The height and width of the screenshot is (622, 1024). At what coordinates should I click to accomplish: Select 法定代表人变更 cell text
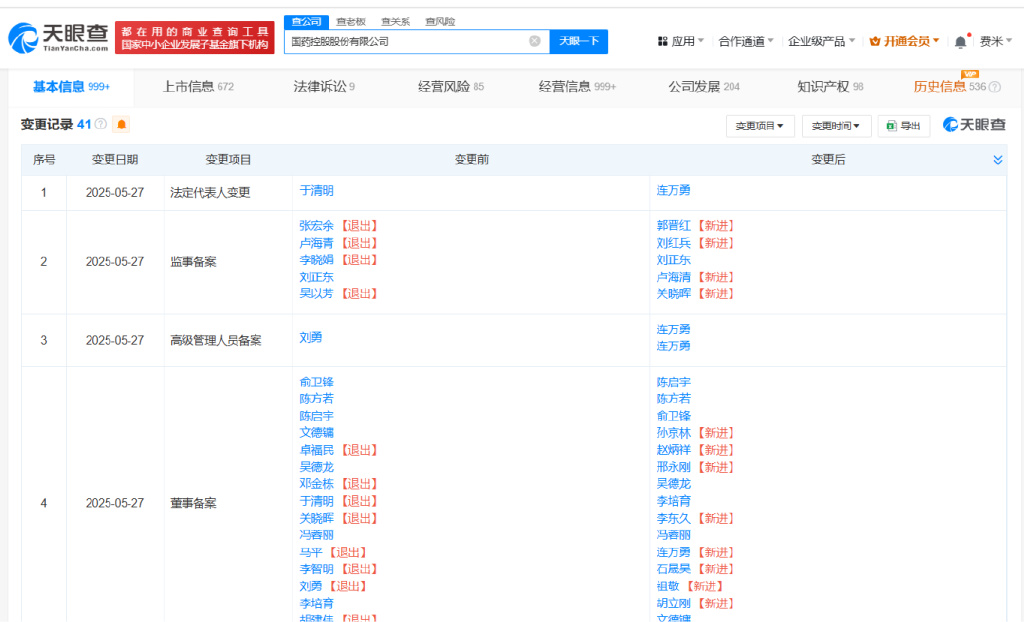coord(210,193)
